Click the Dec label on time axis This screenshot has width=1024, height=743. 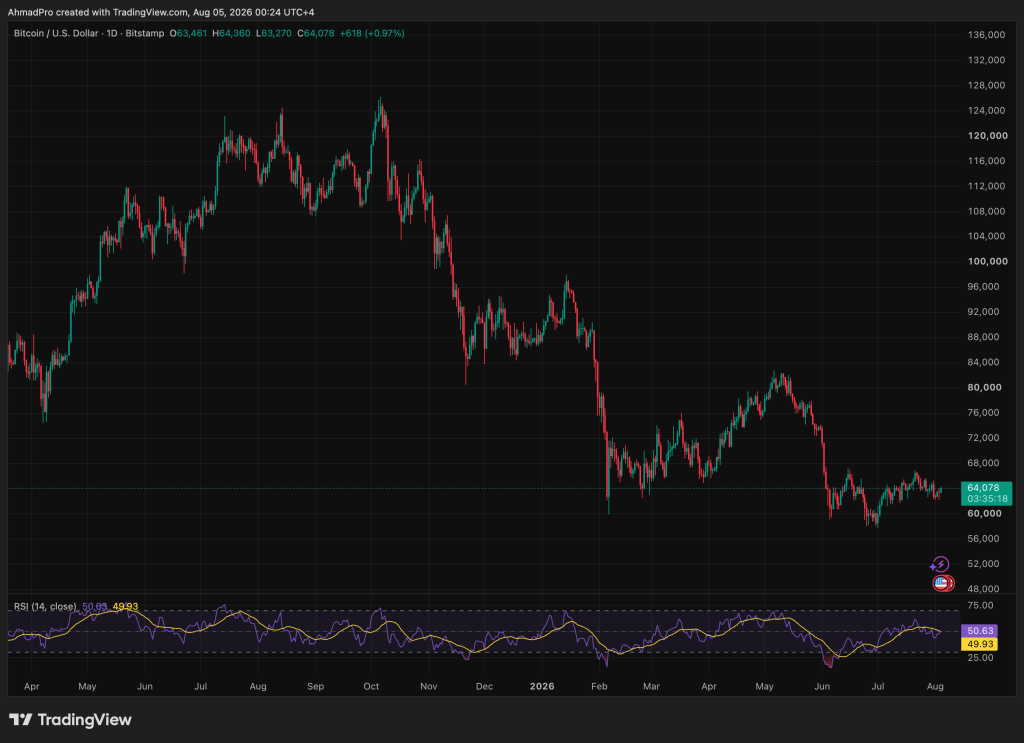pos(484,686)
